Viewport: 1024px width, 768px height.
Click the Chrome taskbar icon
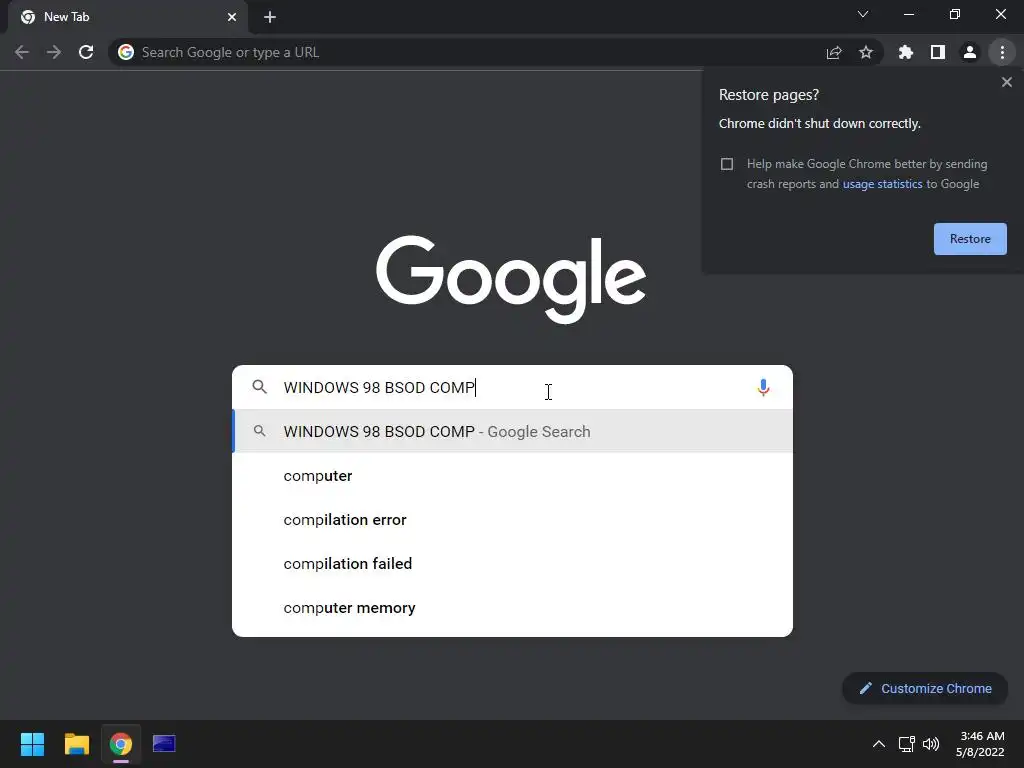click(x=121, y=744)
